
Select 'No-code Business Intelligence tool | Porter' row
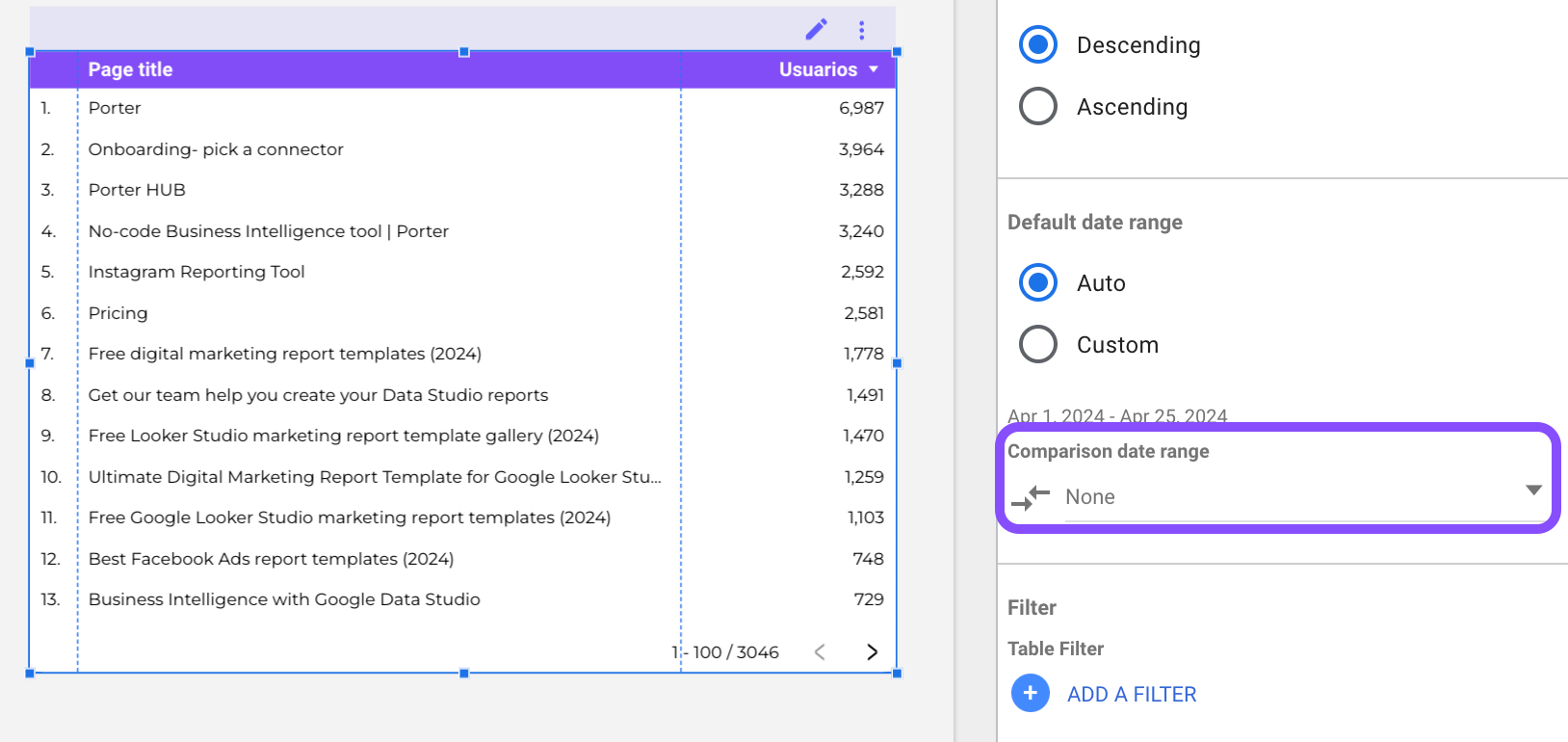[x=269, y=231]
